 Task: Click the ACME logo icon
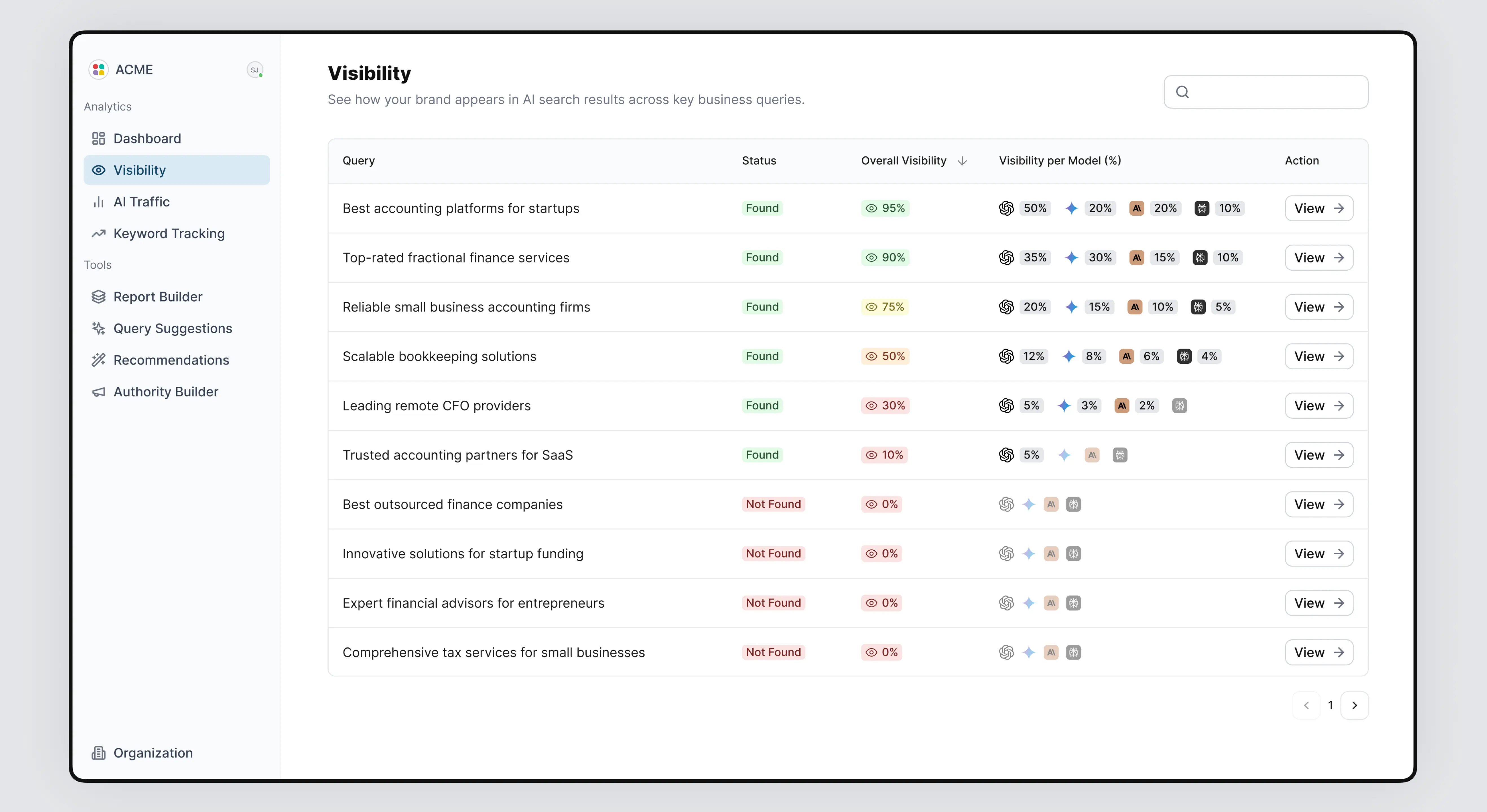[99, 69]
